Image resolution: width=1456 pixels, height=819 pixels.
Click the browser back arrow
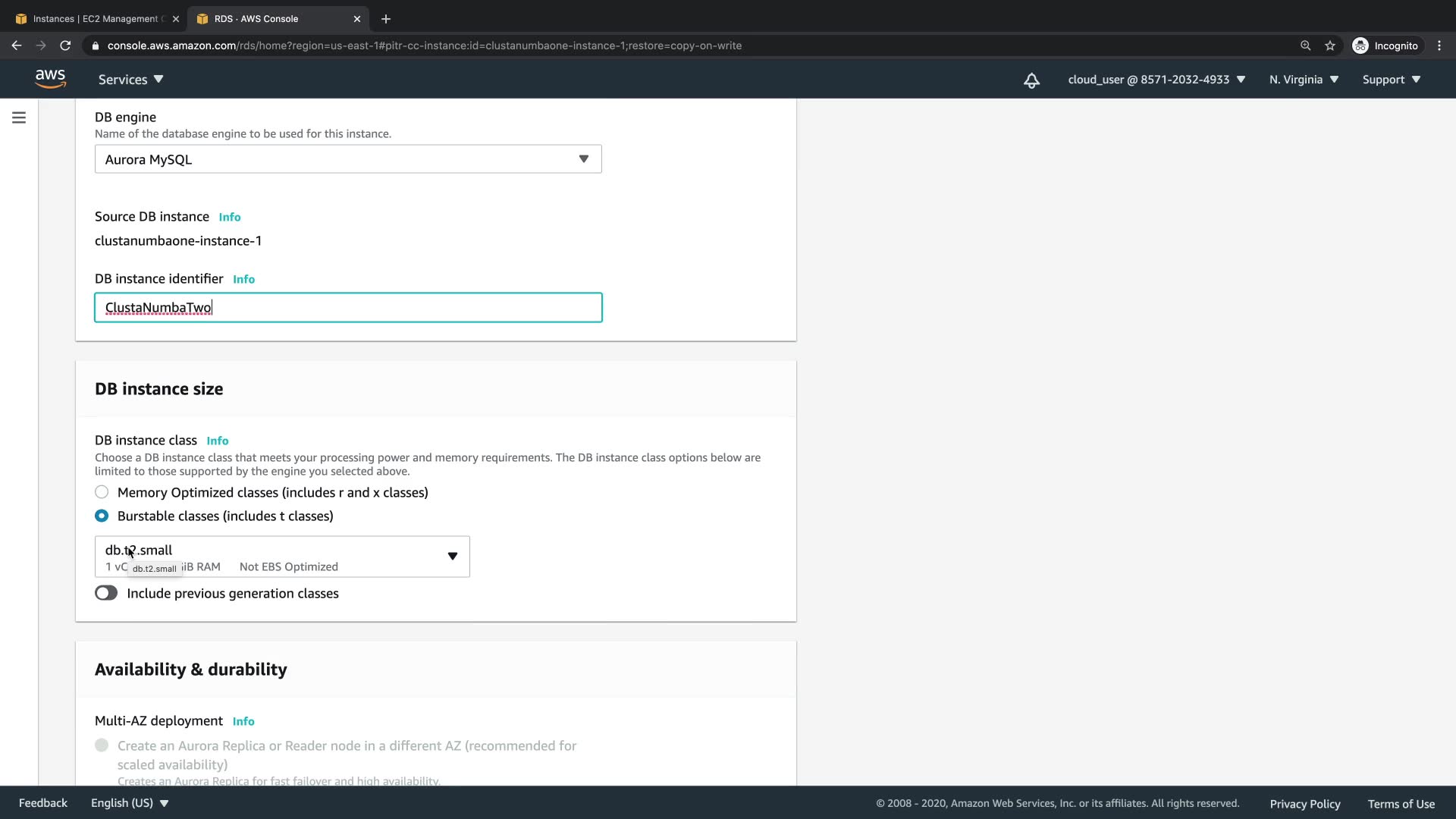pyautogui.click(x=17, y=45)
